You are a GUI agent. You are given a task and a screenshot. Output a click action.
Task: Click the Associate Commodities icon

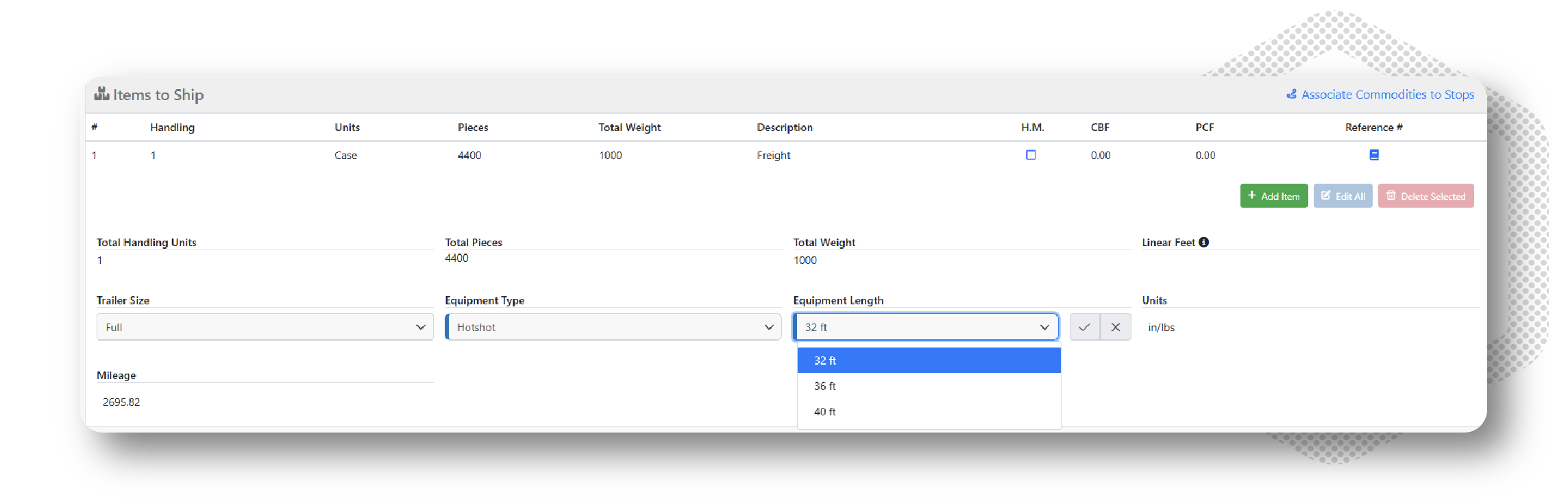pyautogui.click(x=1291, y=95)
